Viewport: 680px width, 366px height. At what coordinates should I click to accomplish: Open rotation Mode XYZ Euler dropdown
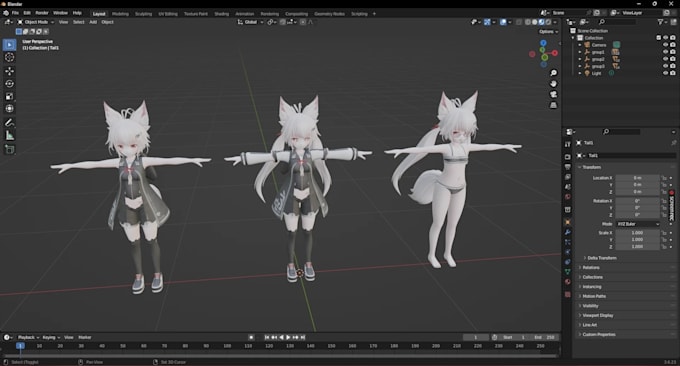coord(638,224)
